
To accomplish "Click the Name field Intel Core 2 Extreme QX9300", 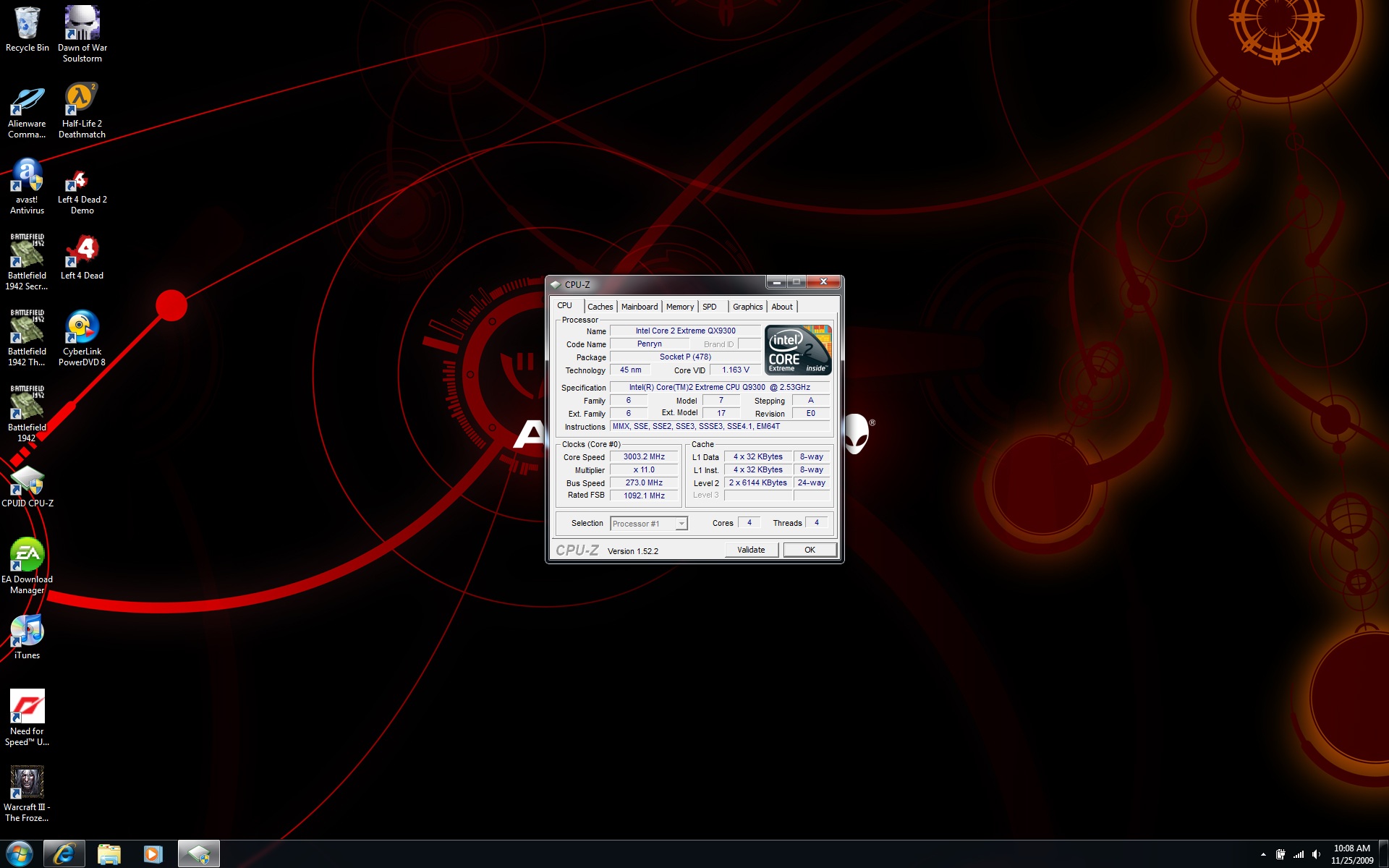I will coord(686,331).
